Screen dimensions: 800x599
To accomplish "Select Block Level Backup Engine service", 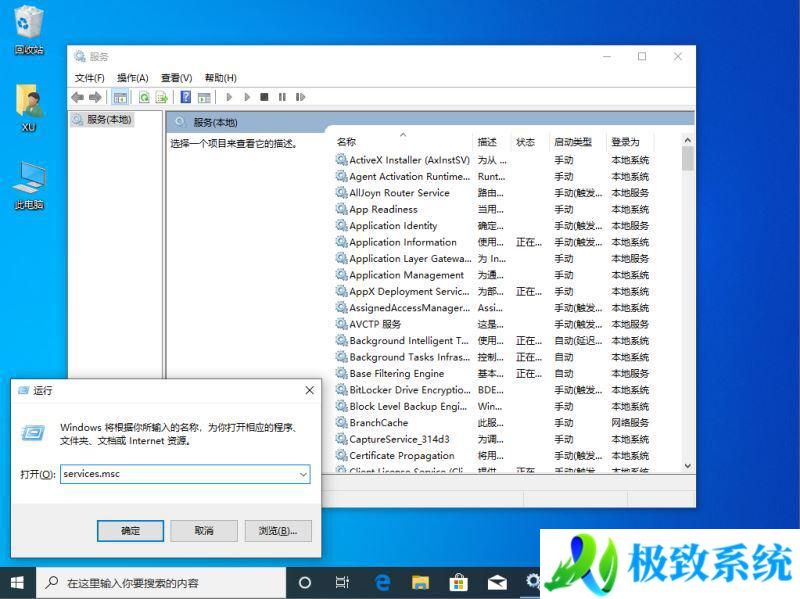I will [x=492, y=407].
